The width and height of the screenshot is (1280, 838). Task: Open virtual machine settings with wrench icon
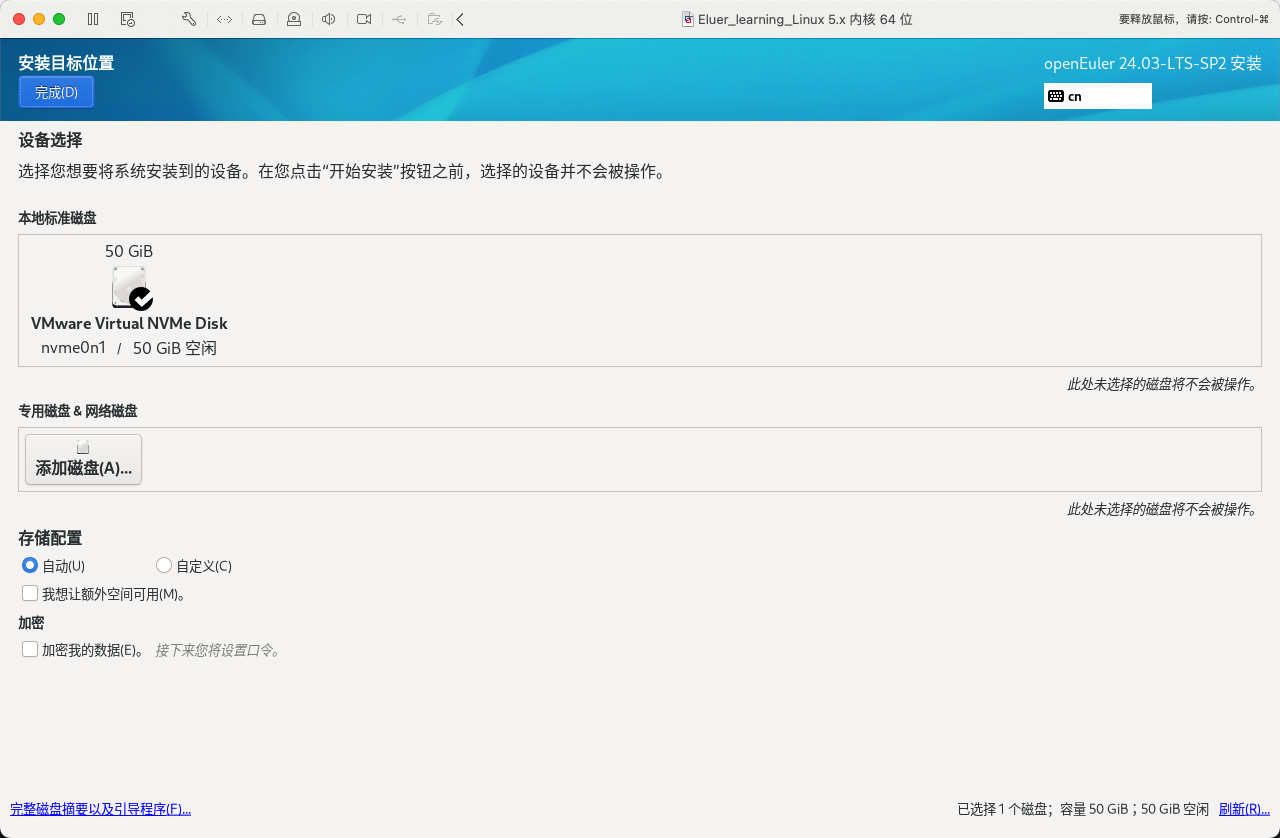click(x=188, y=18)
